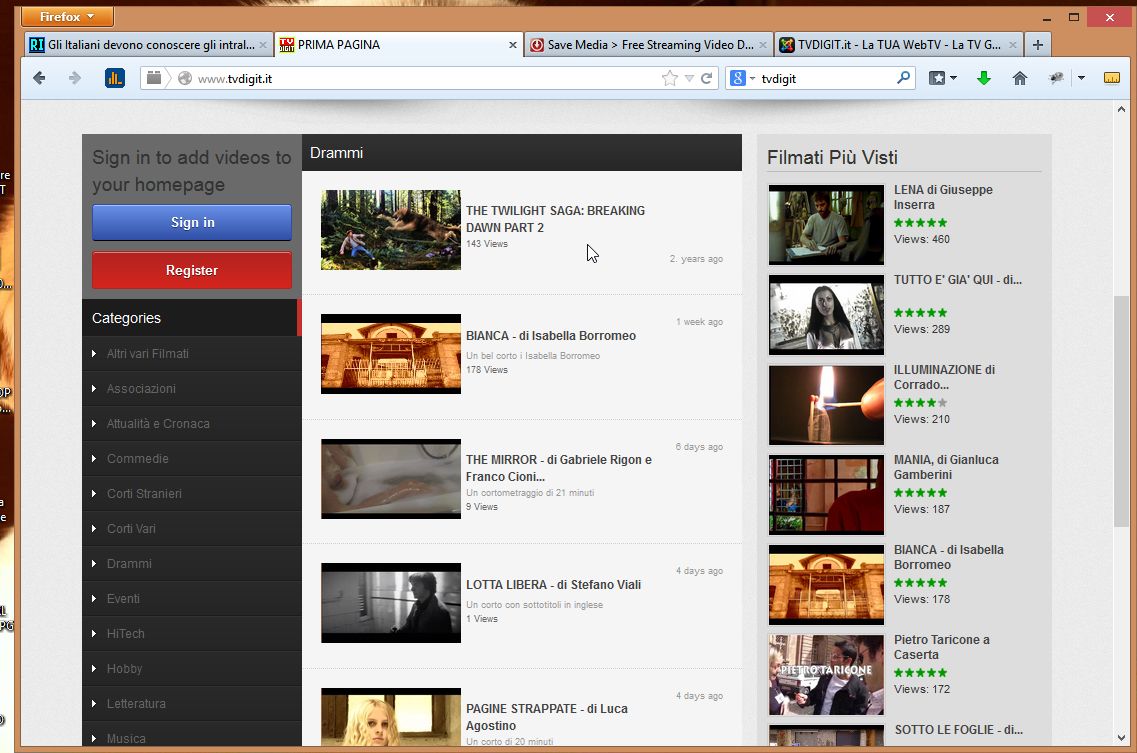Click the browser Back arrow
The image size is (1137, 753).
pyautogui.click(x=39, y=78)
